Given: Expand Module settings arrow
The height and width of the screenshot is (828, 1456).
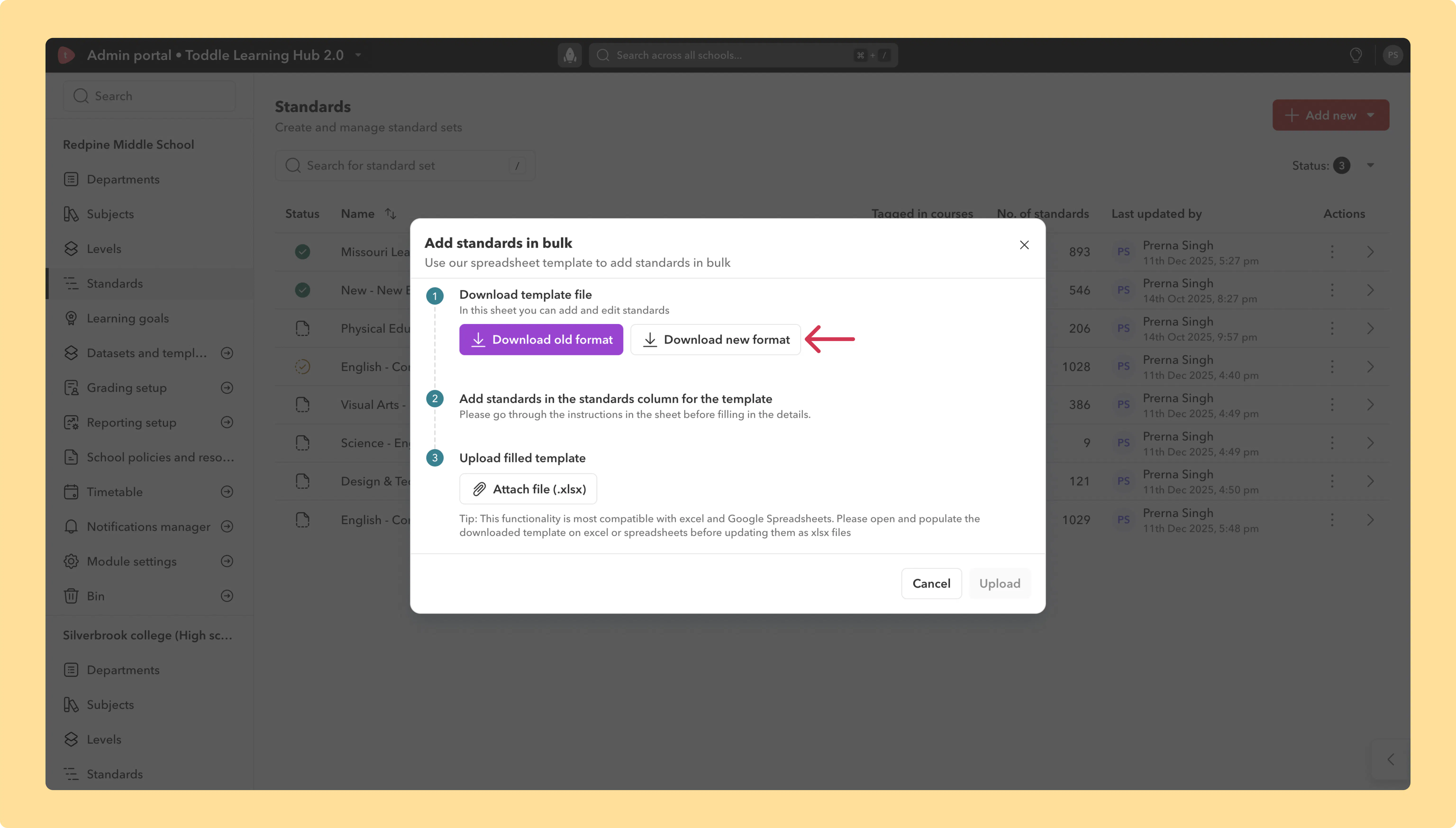Looking at the screenshot, I should (x=227, y=561).
